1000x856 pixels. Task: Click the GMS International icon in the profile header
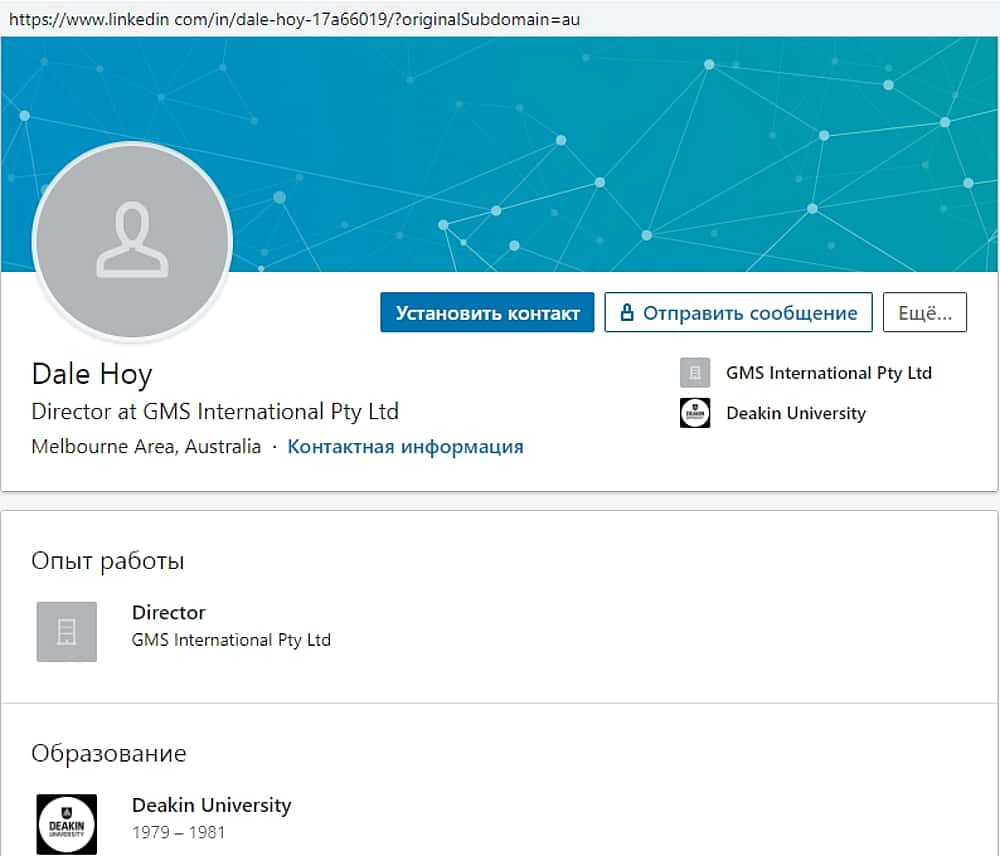[x=695, y=373]
